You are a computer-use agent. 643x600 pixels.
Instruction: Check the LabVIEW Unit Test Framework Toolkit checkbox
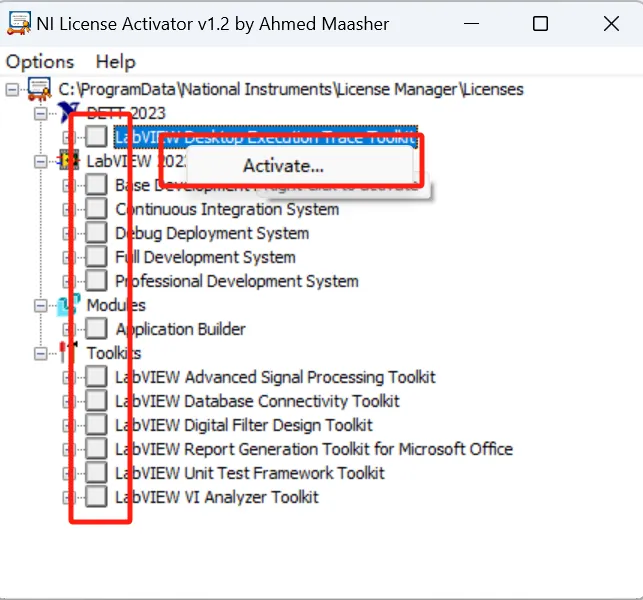tap(96, 472)
